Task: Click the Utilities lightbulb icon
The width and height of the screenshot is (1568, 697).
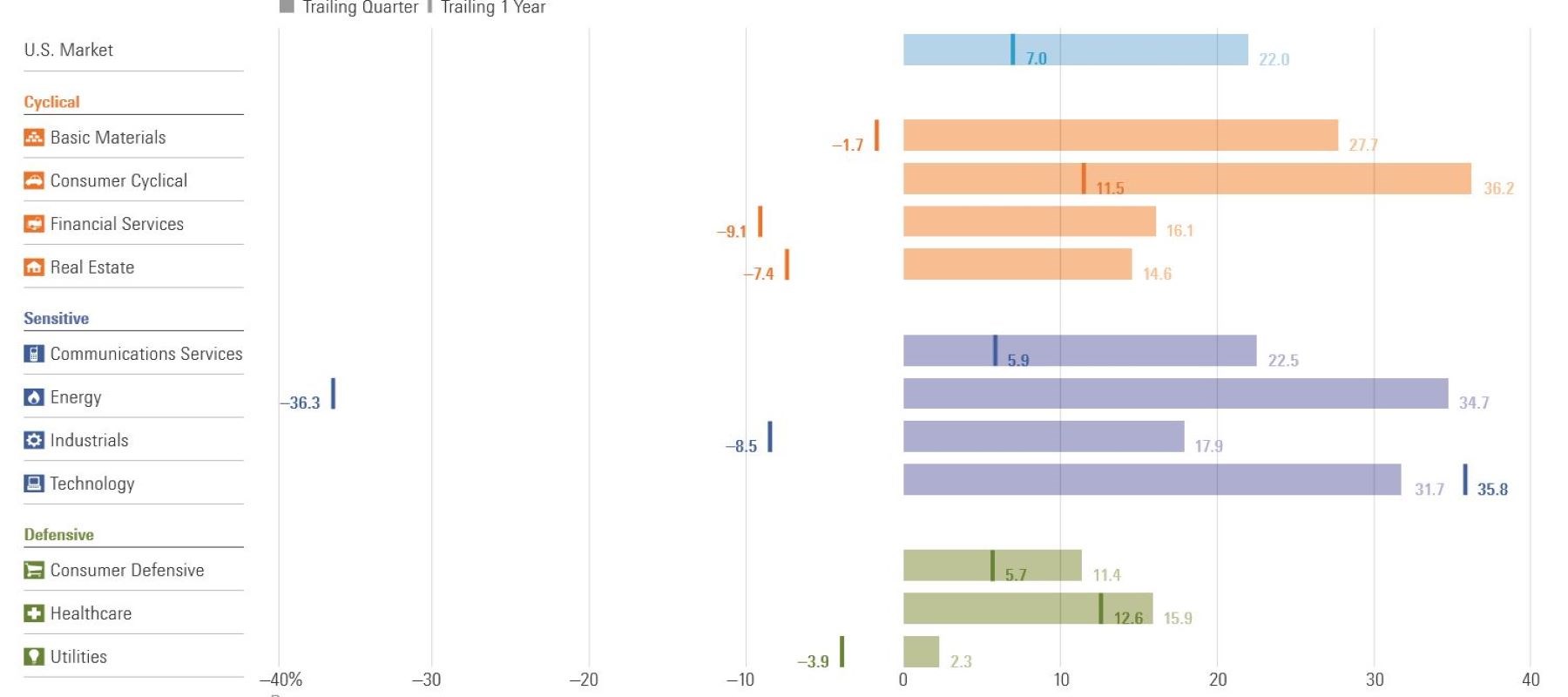Action: pyautogui.click(x=34, y=657)
